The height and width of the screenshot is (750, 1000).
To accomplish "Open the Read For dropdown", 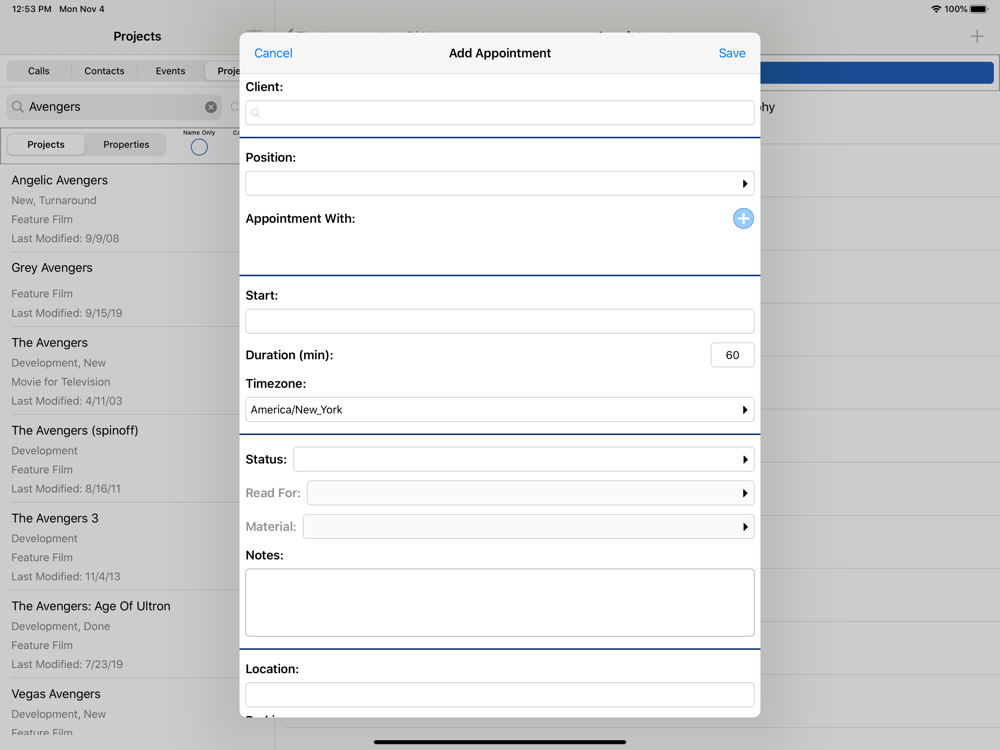I will pyautogui.click(x=530, y=493).
